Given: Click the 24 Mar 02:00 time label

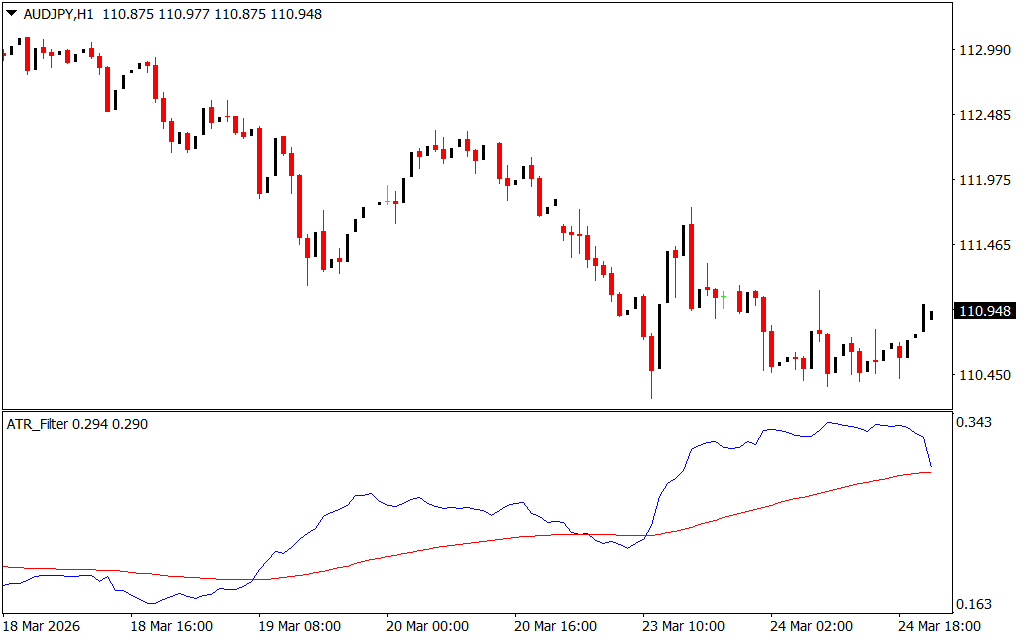Looking at the screenshot, I should 812,626.
